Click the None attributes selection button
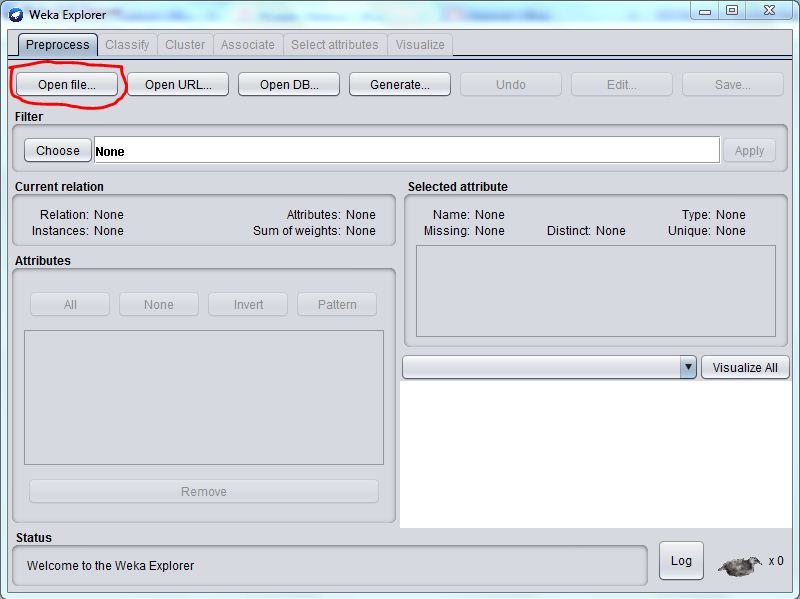This screenshot has width=800, height=599. pos(159,305)
